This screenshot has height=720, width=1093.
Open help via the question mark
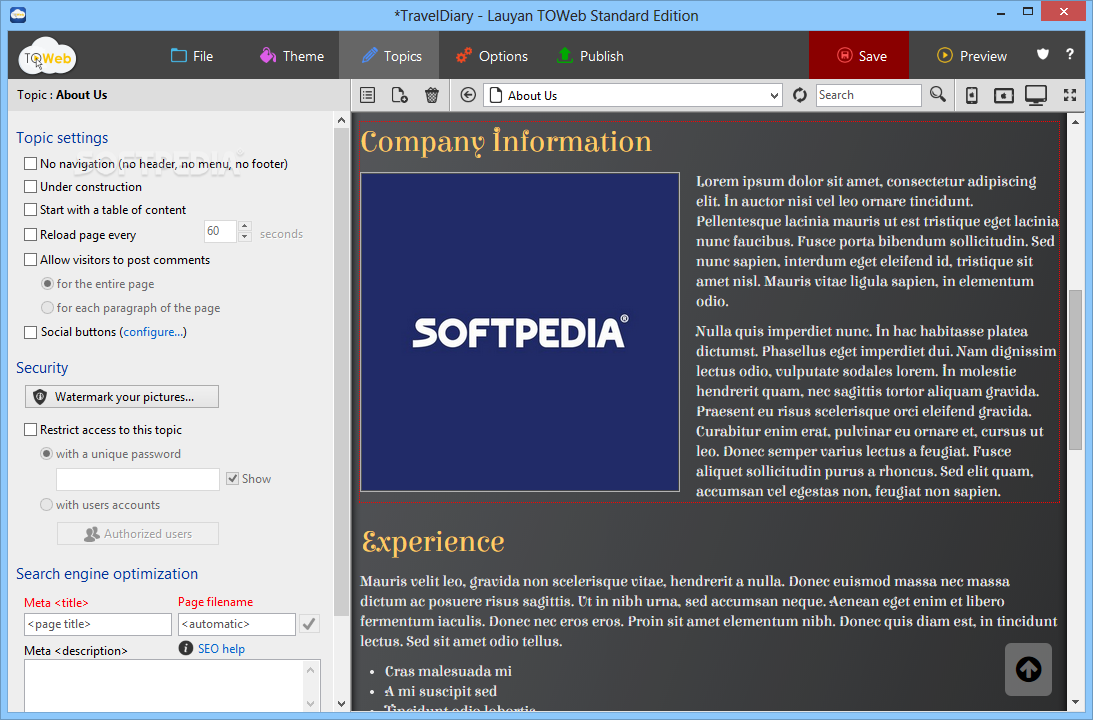tap(1070, 54)
